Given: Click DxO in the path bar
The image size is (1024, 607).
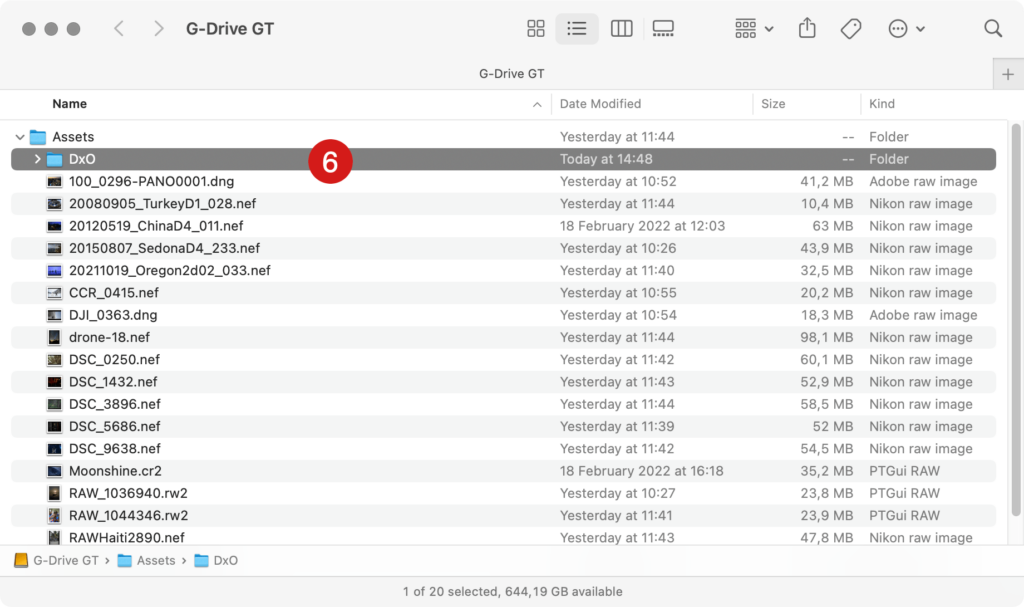Looking at the screenshot, I should (x=216, y=561).
